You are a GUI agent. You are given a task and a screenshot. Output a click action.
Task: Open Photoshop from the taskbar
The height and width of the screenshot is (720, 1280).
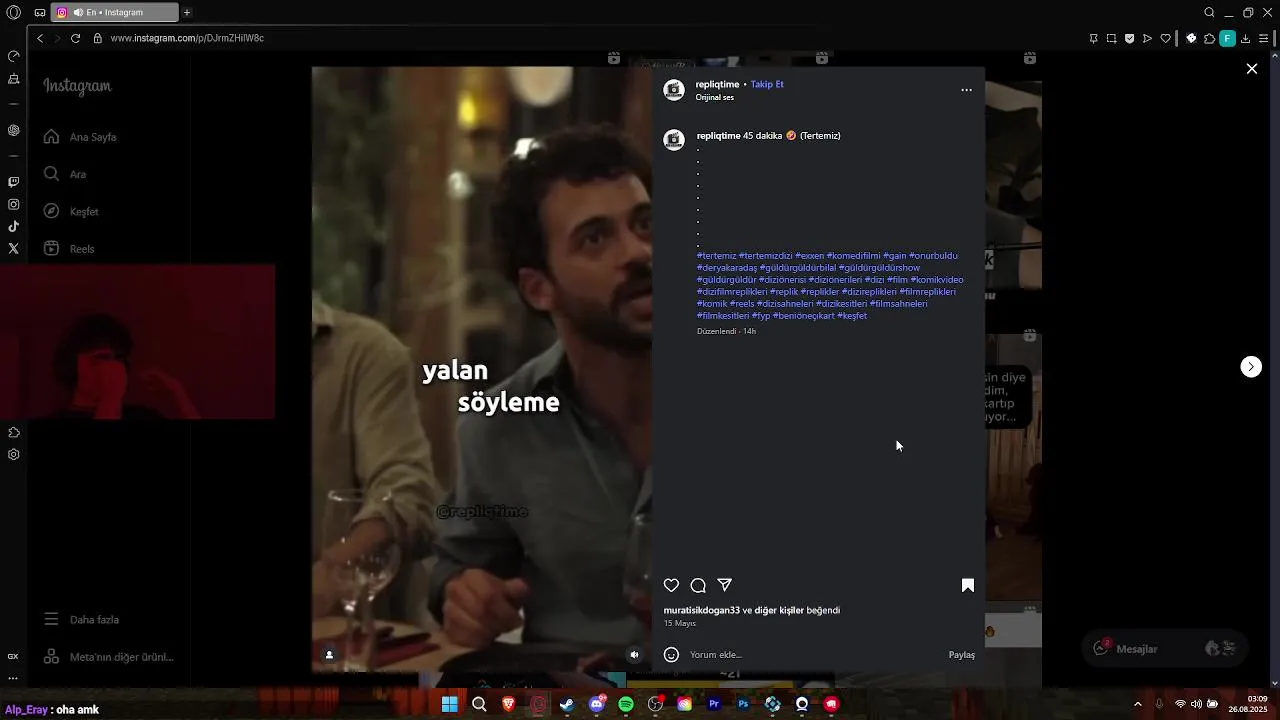point(743,704)
